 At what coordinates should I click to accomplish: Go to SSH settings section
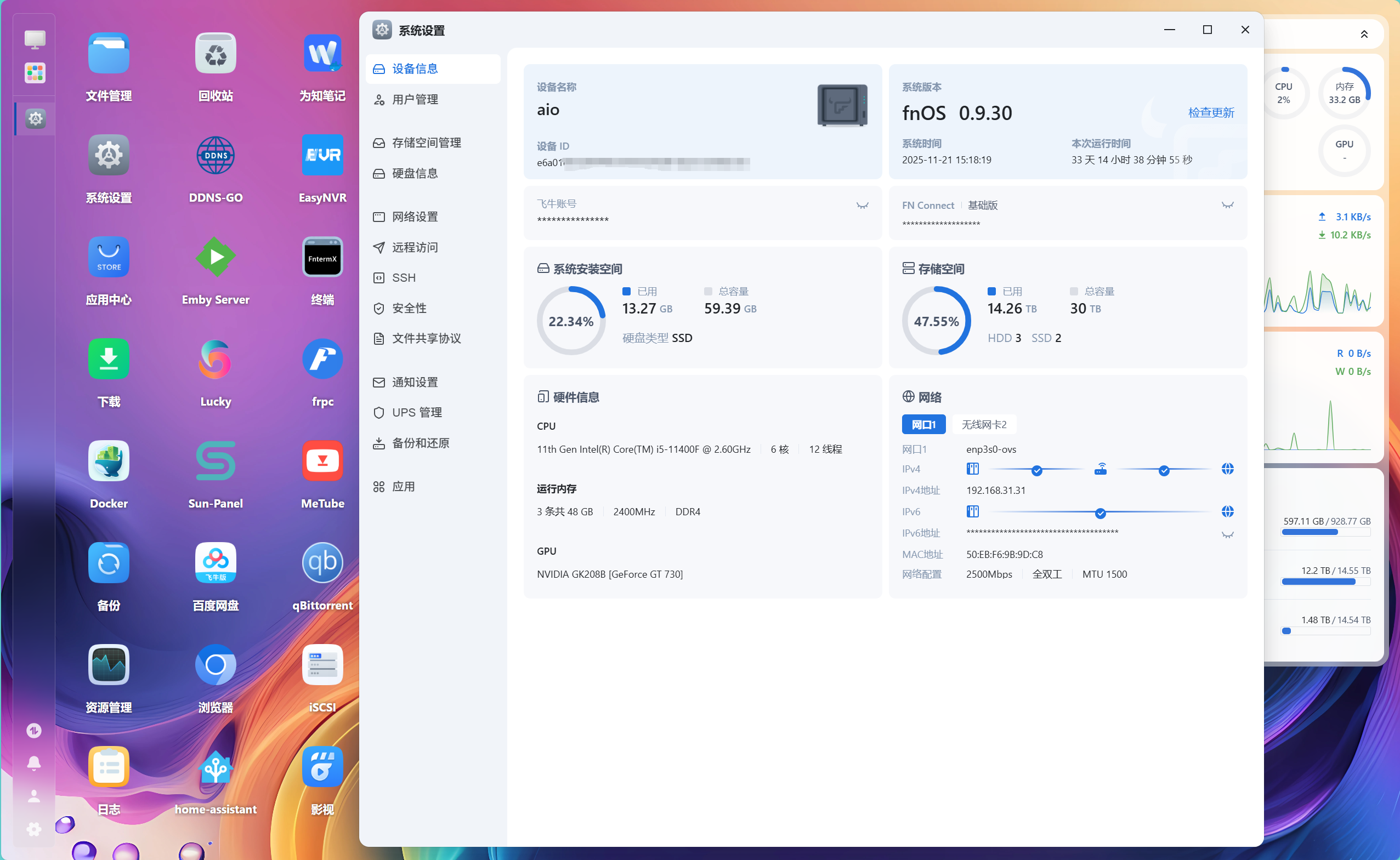(x=404, y=277)
